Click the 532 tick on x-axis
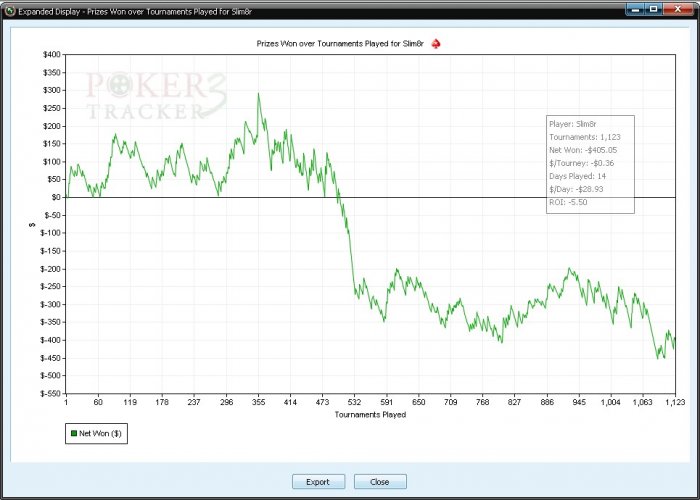700x500 pixels. (354, 402)
